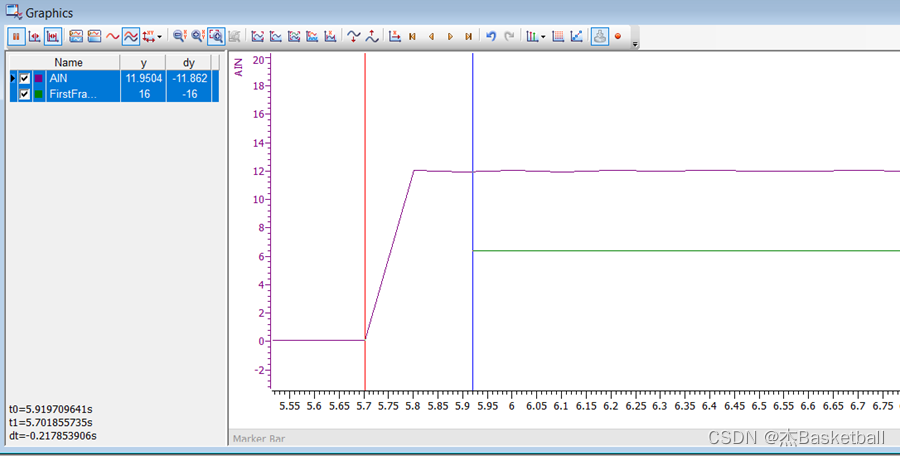Click the fit icon with blue bars
Viewport: 900px width, 456px height.
point(312,36)
